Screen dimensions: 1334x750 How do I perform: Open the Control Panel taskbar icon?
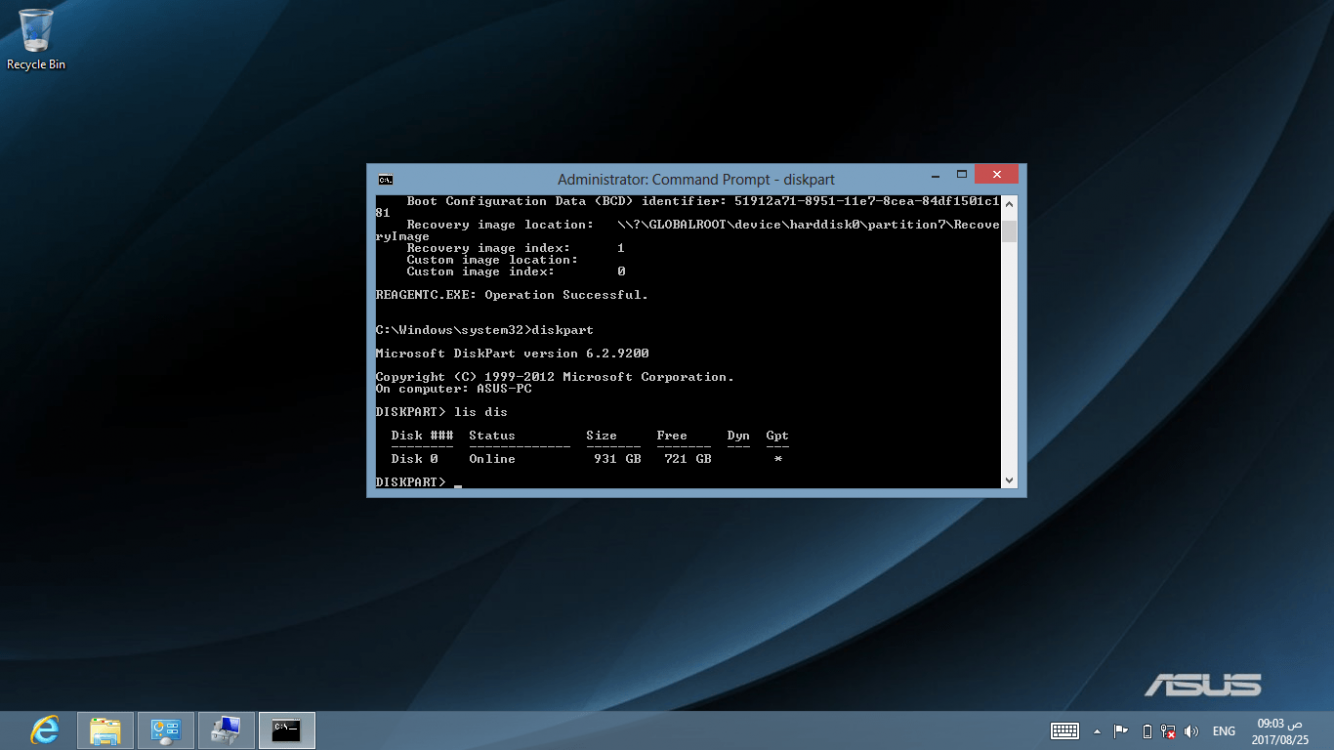tap(165, 731)
